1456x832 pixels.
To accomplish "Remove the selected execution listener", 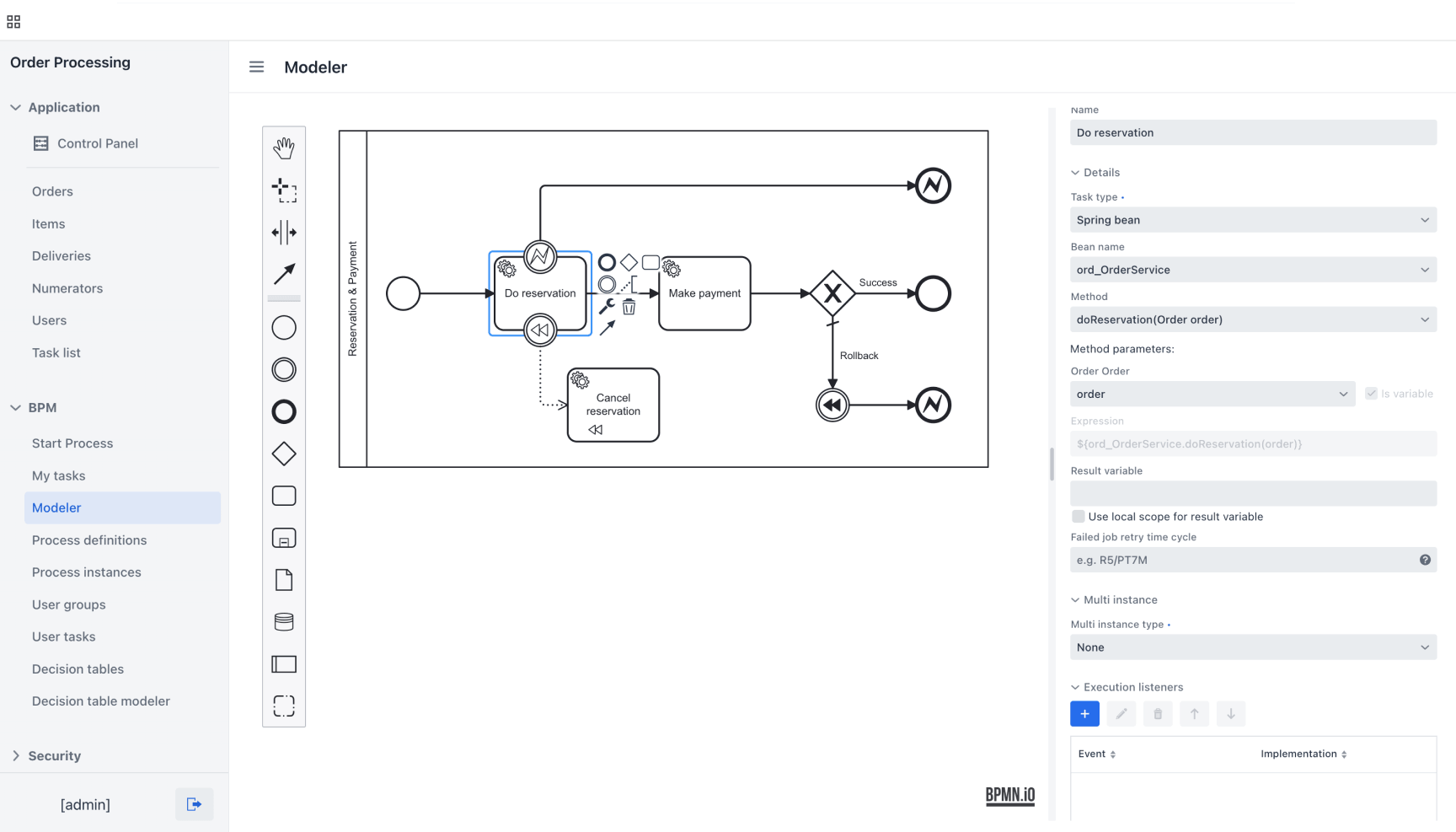I will click(x=1158, y=714).
